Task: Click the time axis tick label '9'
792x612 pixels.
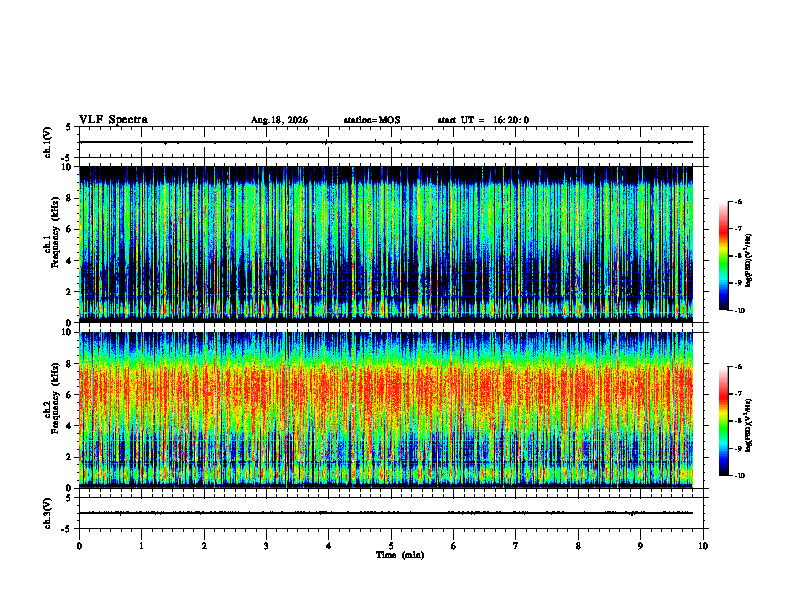Action: click(x=640, y=546)
